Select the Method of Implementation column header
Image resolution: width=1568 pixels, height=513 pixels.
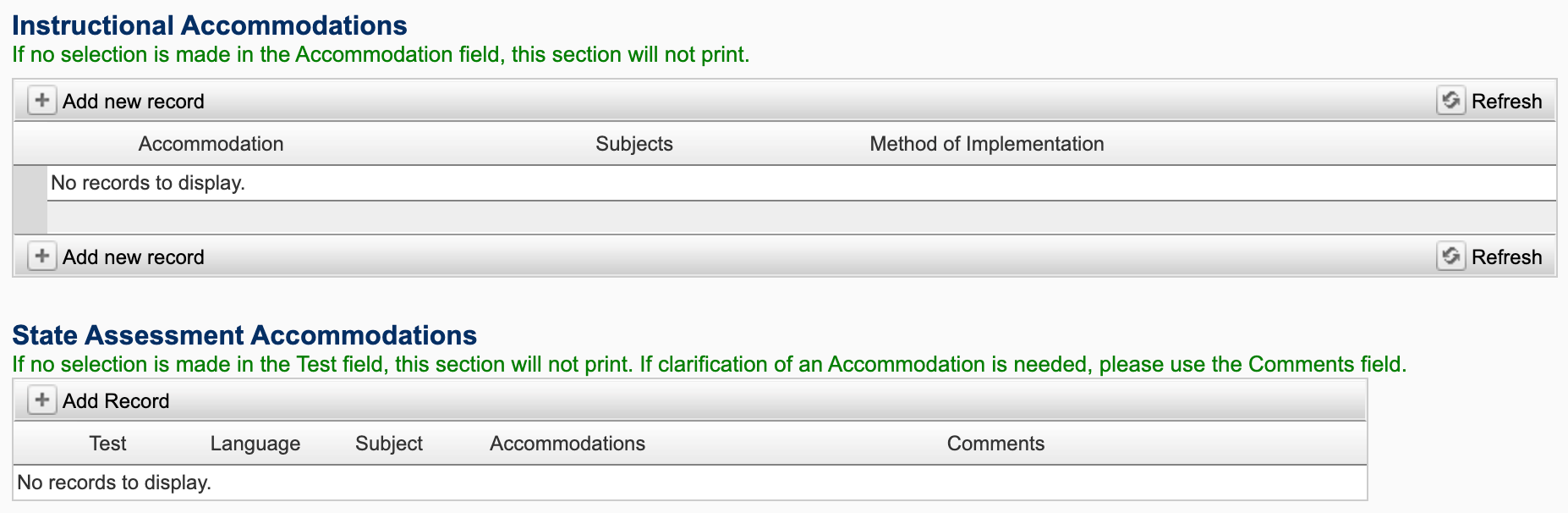tap(986, 144)
